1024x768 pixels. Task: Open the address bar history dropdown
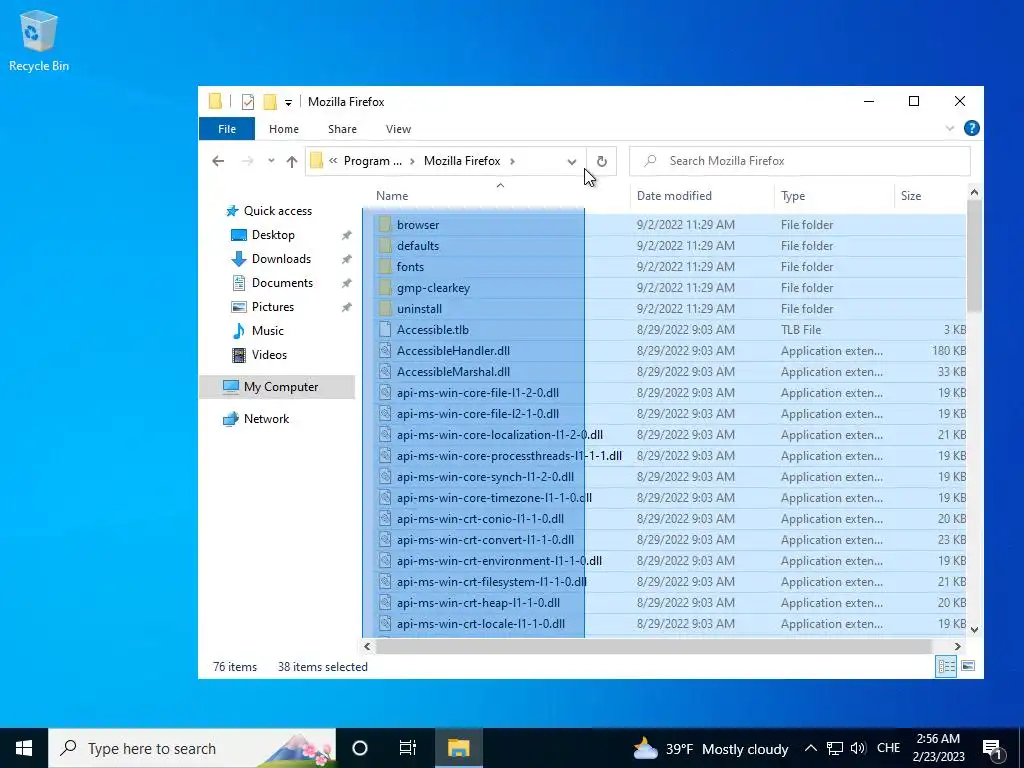pos(571,161)
